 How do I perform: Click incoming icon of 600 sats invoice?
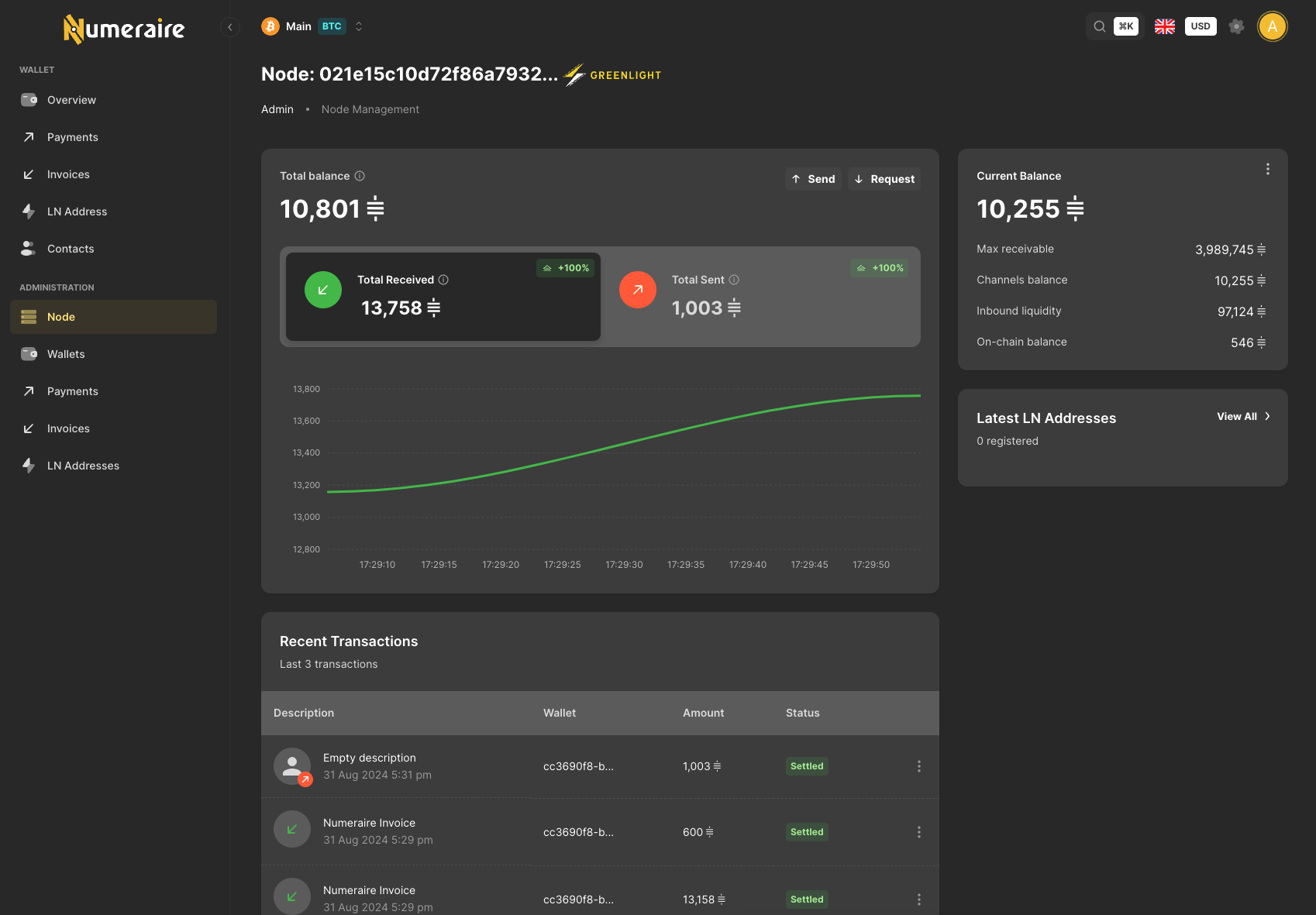pos(292,829)
